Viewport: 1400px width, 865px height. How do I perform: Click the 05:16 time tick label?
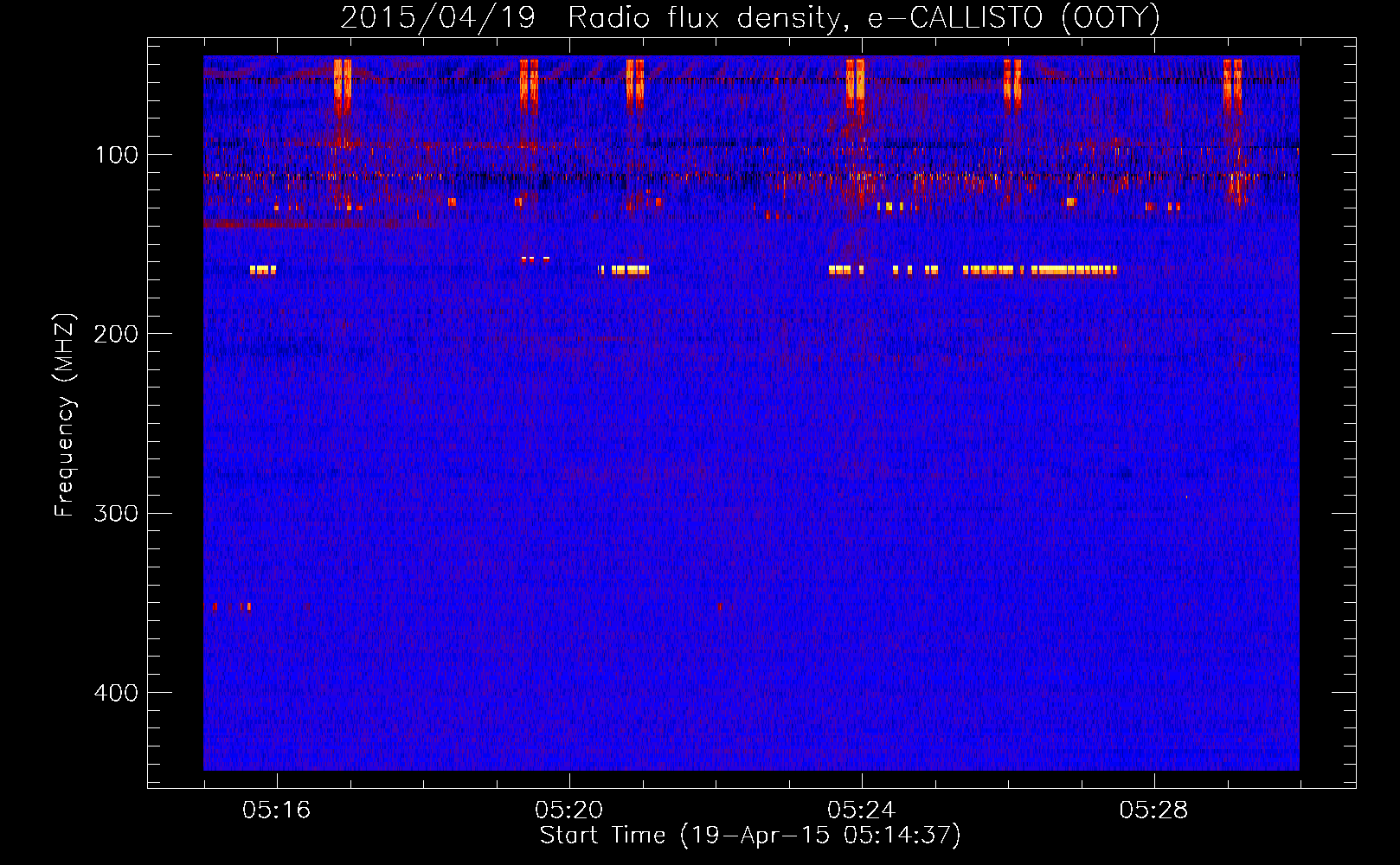276,811
